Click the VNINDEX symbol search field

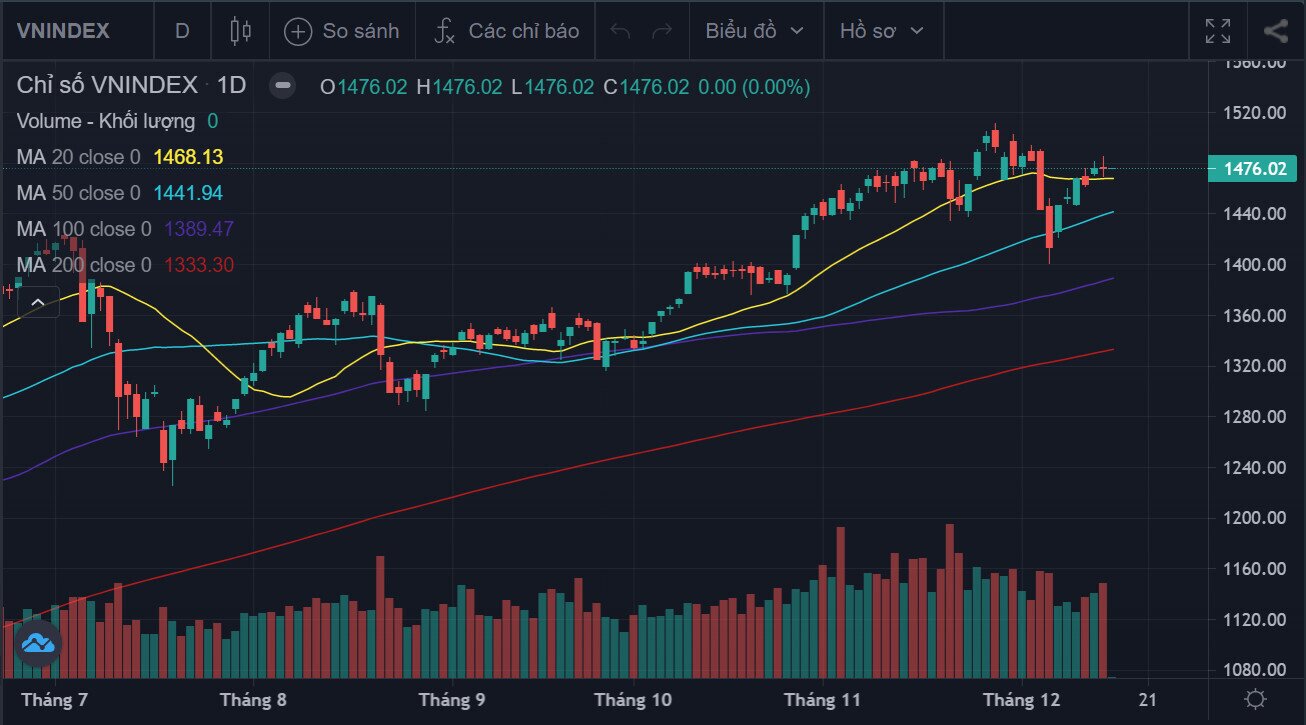[62, 31]
